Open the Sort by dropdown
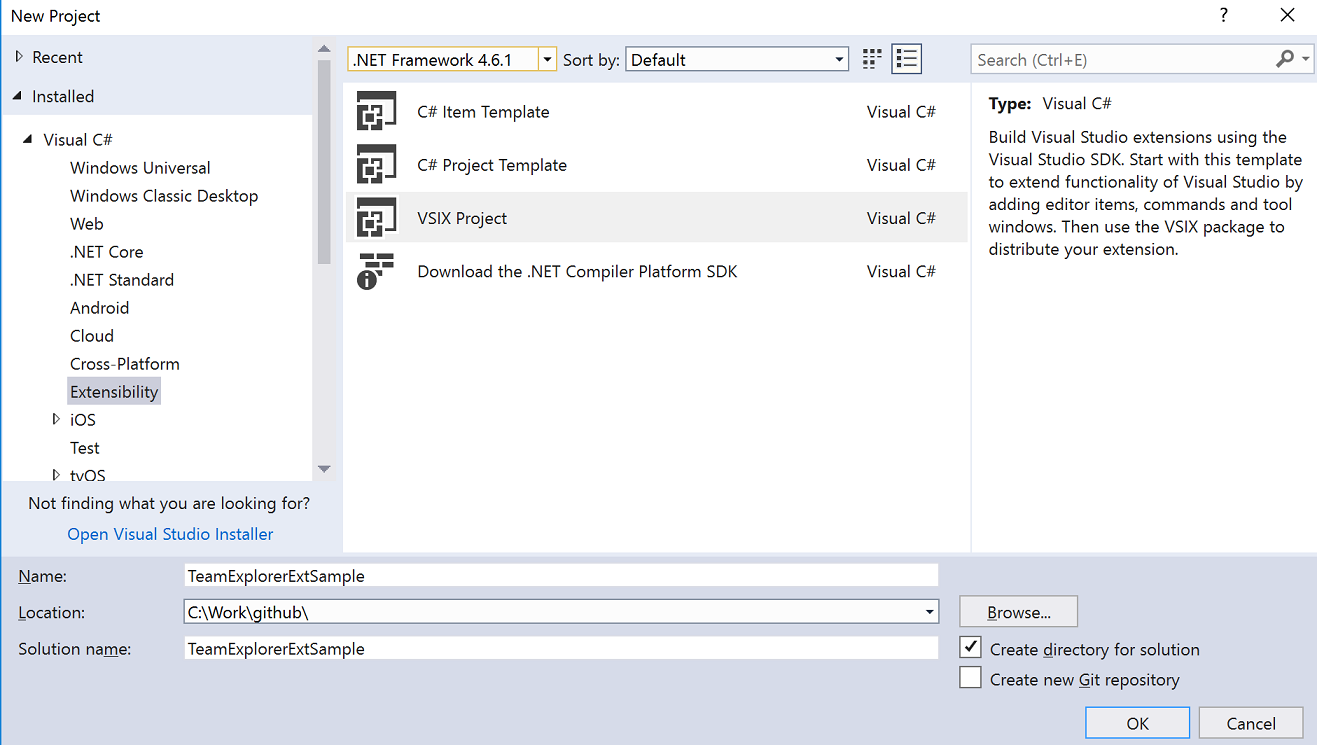The image size is (1317, 745). pos(840,59)
